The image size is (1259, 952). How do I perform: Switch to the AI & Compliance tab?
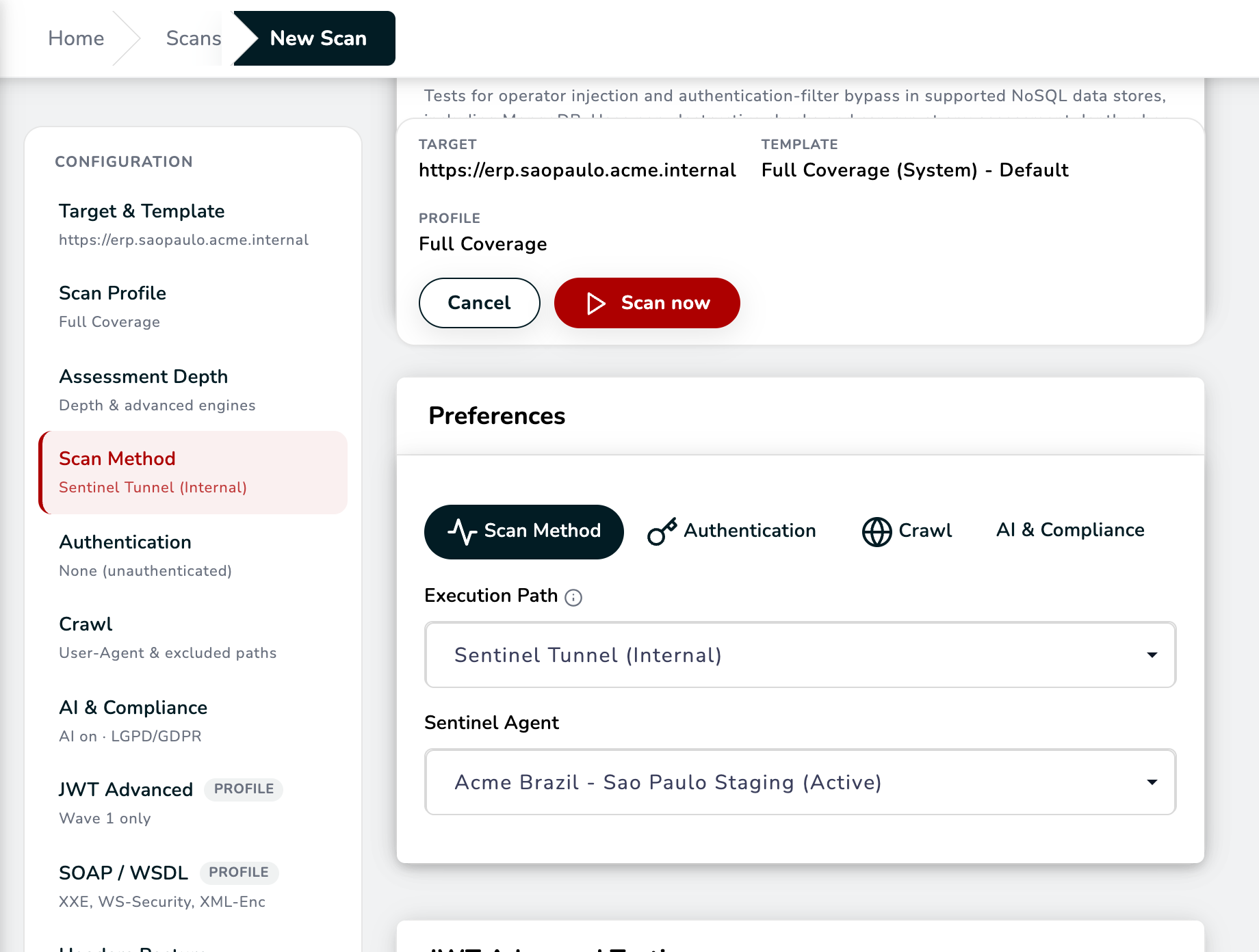click(1069, 530)
